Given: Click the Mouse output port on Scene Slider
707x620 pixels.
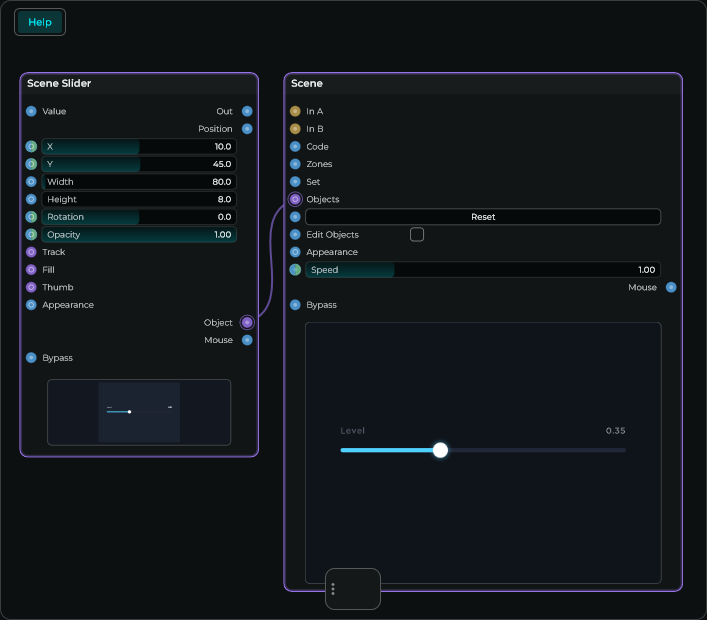Looking at the screenshot, I should pos(247,340).
